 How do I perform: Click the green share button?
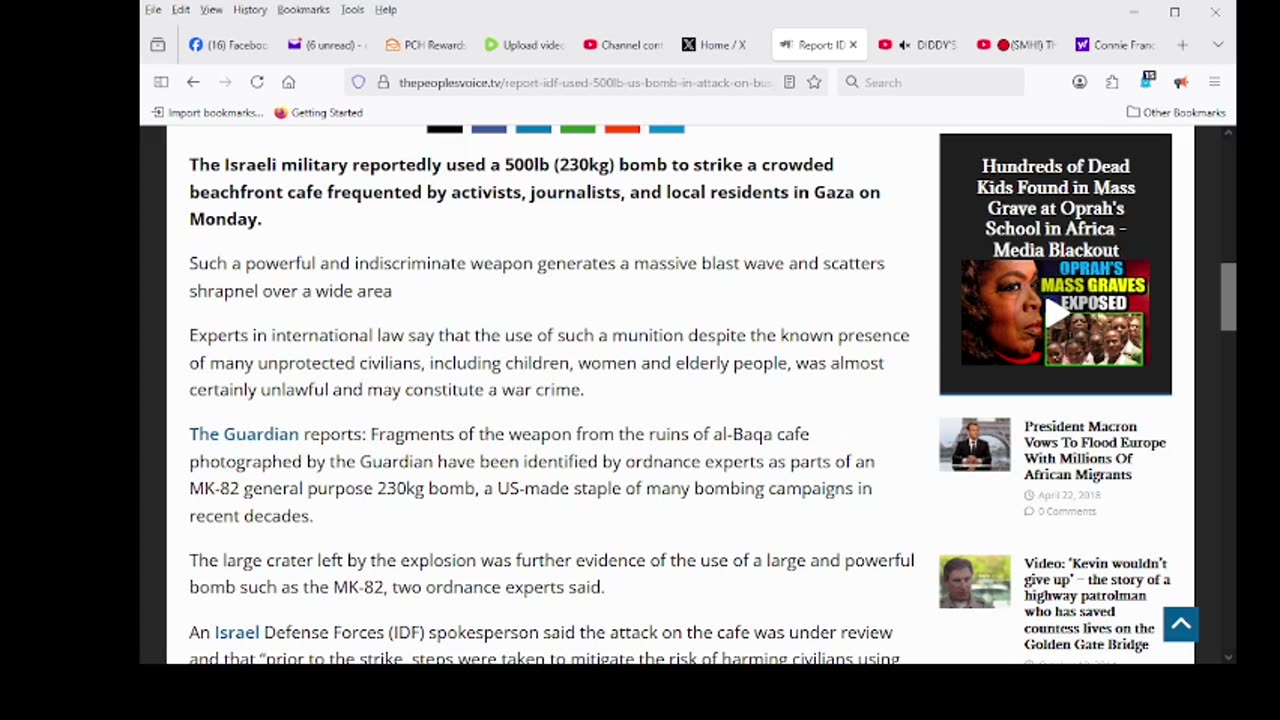(x=578, y=129)
